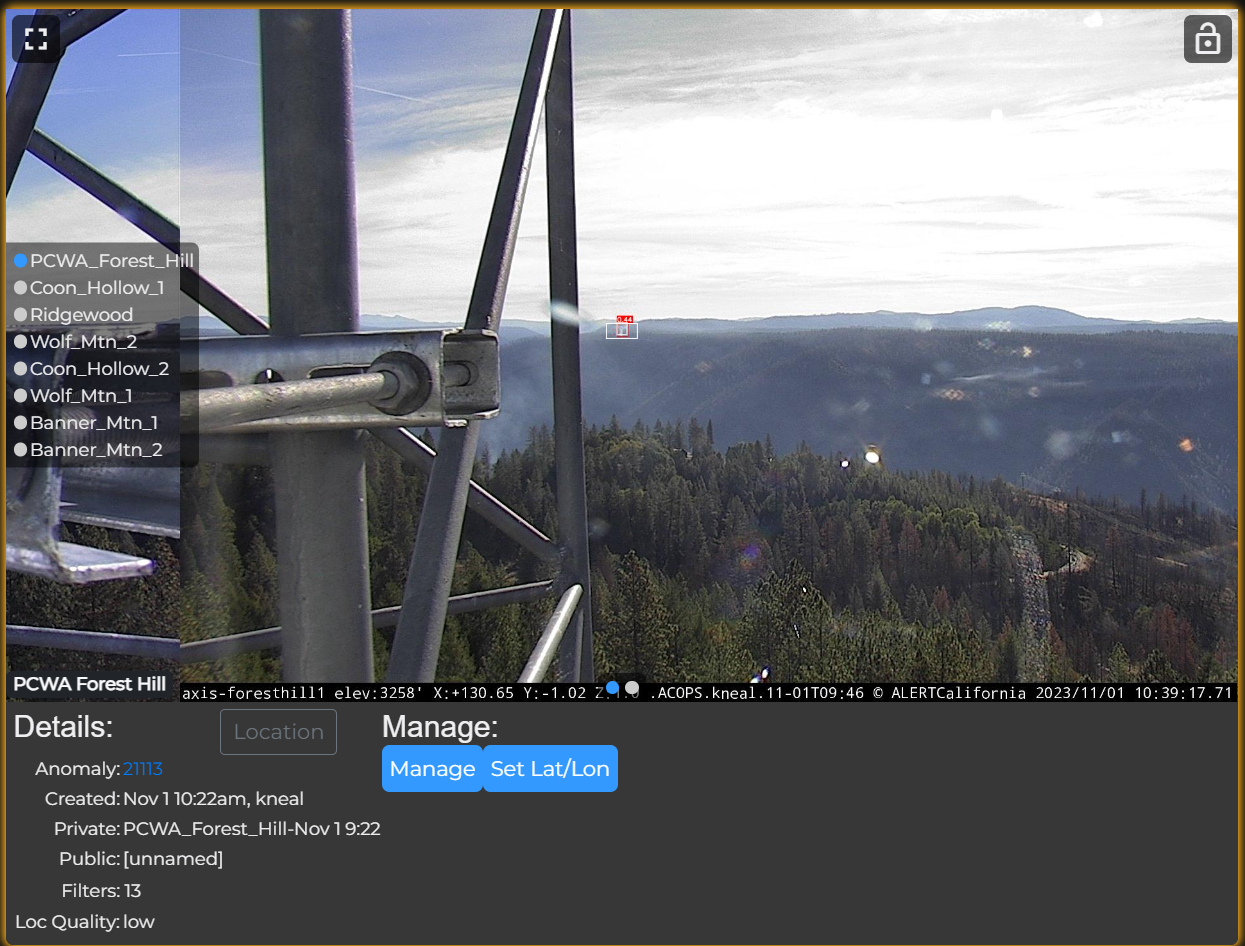1245x946 pixels.
Task: Enter fullscreen mode for the camera view
Action: click(x=36, y=39)
